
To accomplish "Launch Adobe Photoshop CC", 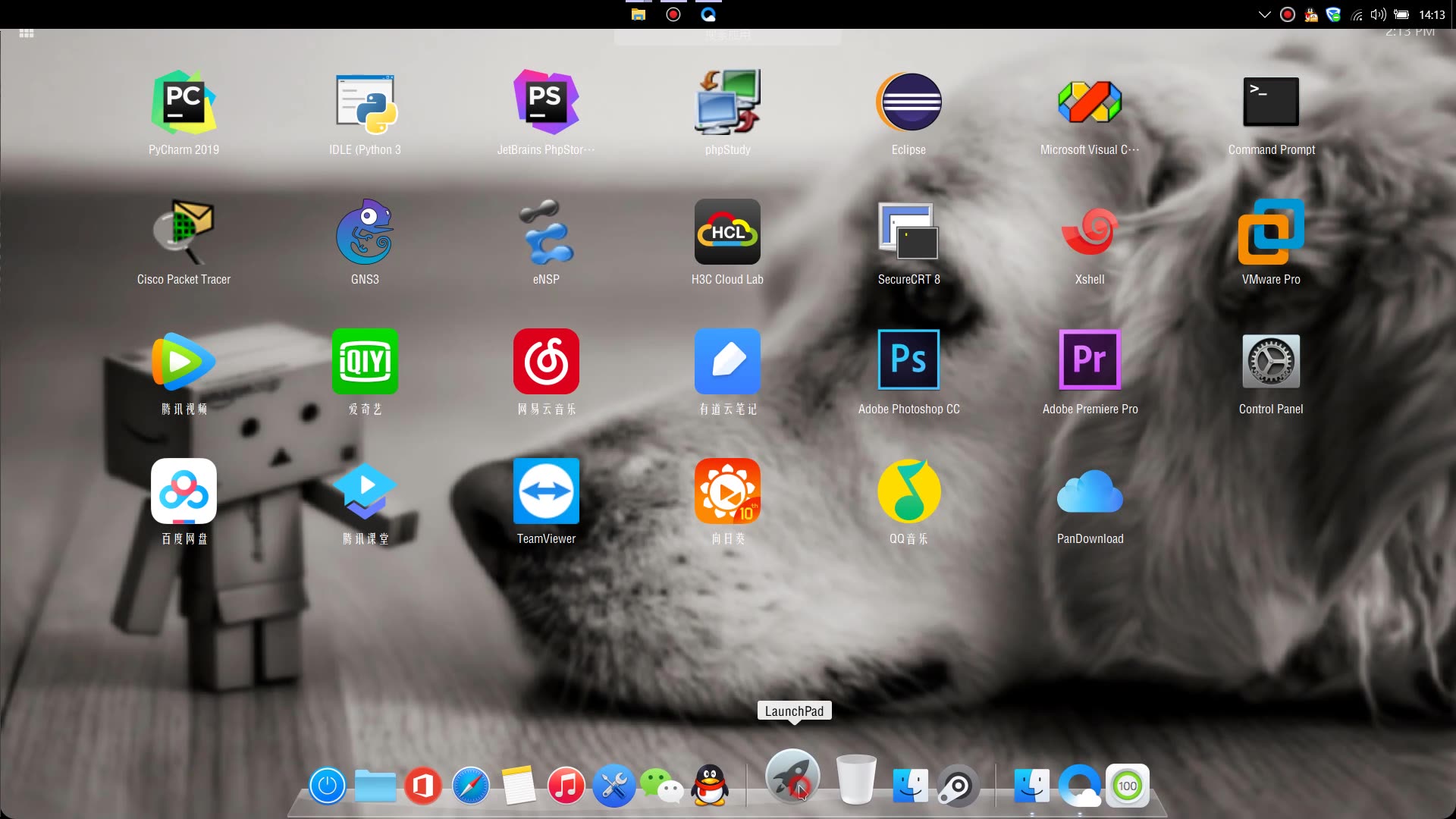I will point(908,359).
